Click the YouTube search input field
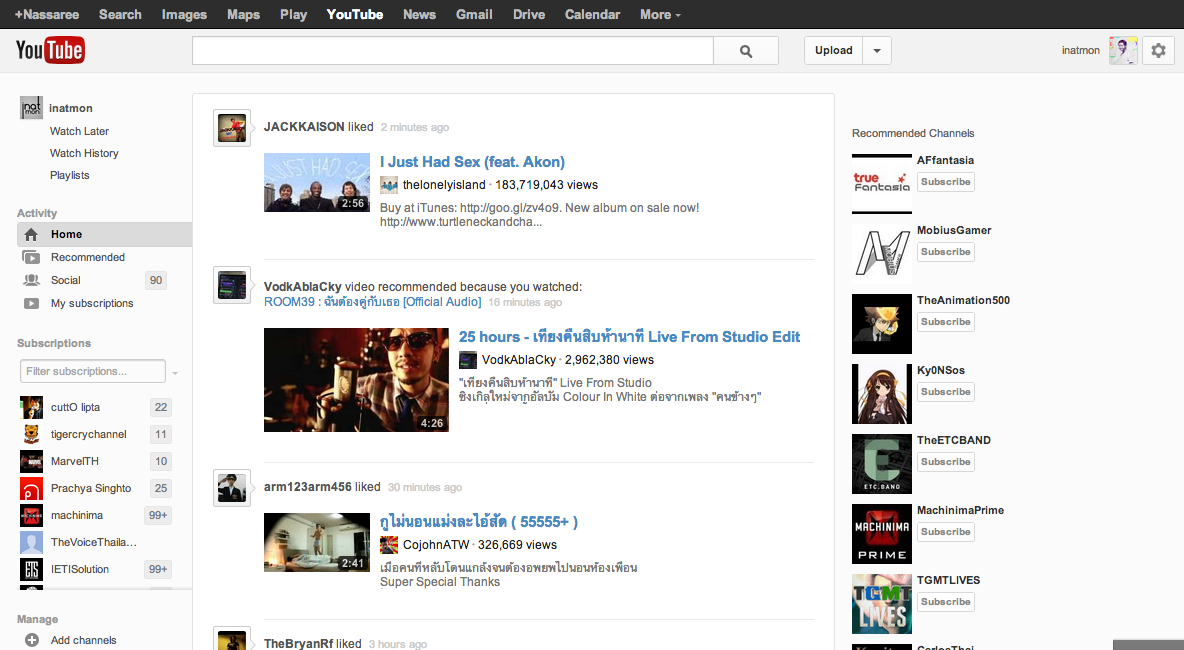Screen dimensions: 1184x650 pyautogui.click(x=453, y=51)
